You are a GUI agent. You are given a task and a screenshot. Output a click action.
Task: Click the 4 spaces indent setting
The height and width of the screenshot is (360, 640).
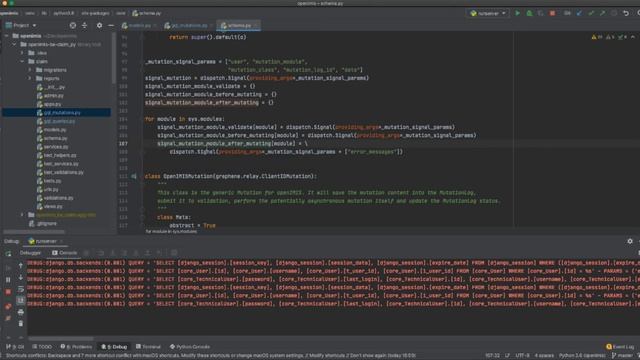[544, 356]
